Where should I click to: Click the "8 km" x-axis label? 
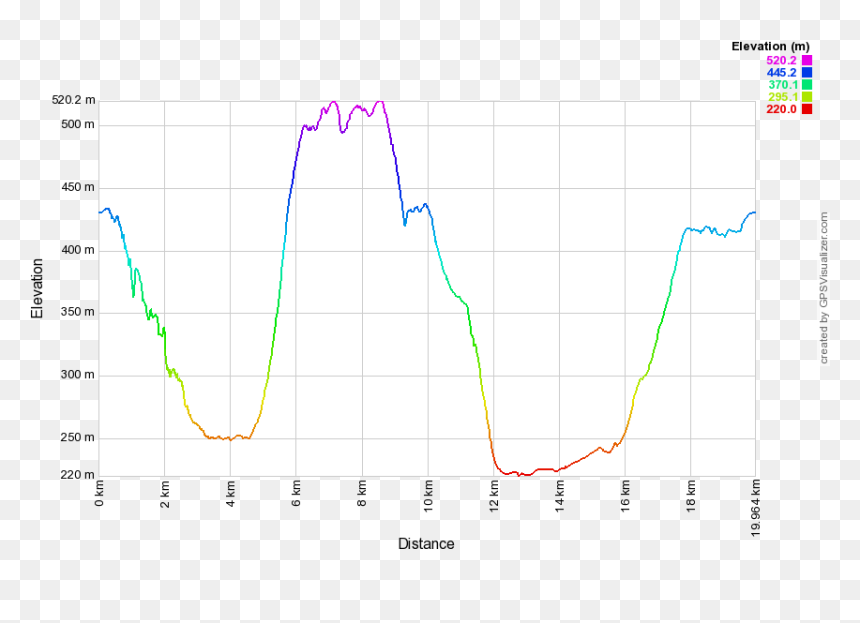click(362, 494)
